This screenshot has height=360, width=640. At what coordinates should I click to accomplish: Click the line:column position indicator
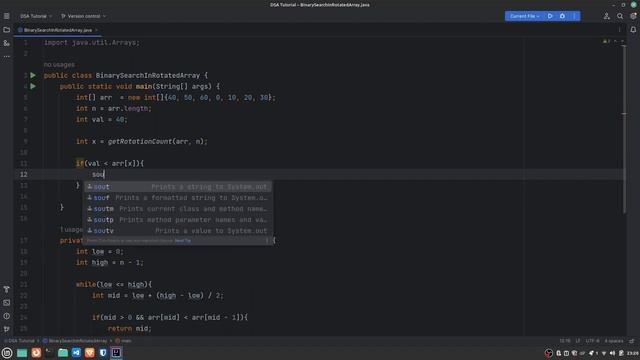(565, 340)
